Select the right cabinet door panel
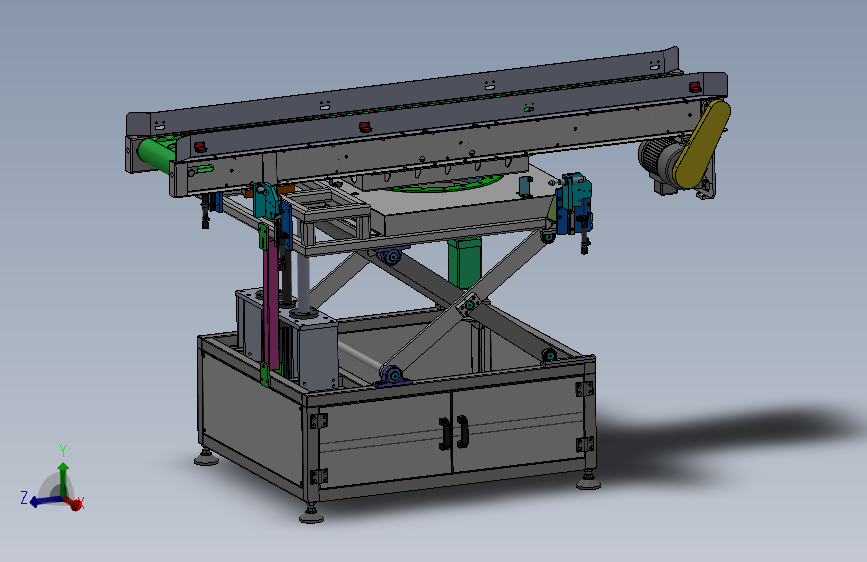Image resolution: width=867 pixels, height=562 pixels. tap(519, 424)
